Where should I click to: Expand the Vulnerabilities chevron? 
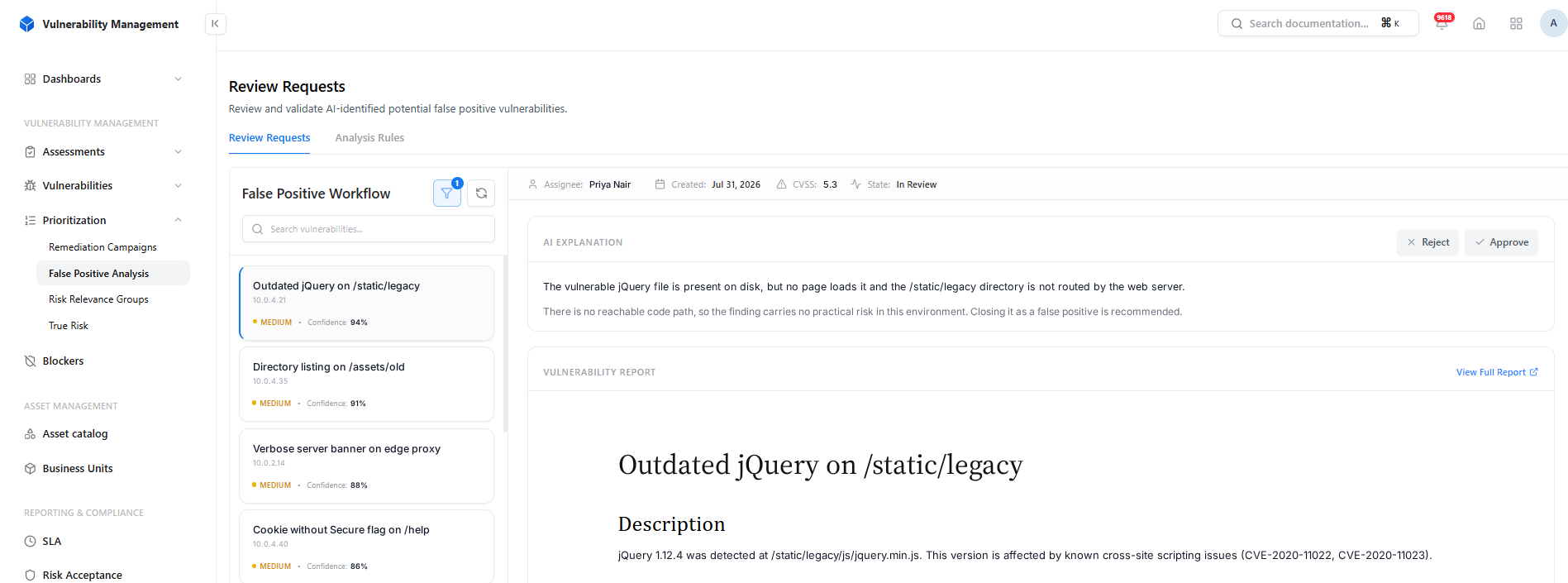[179, 186]
